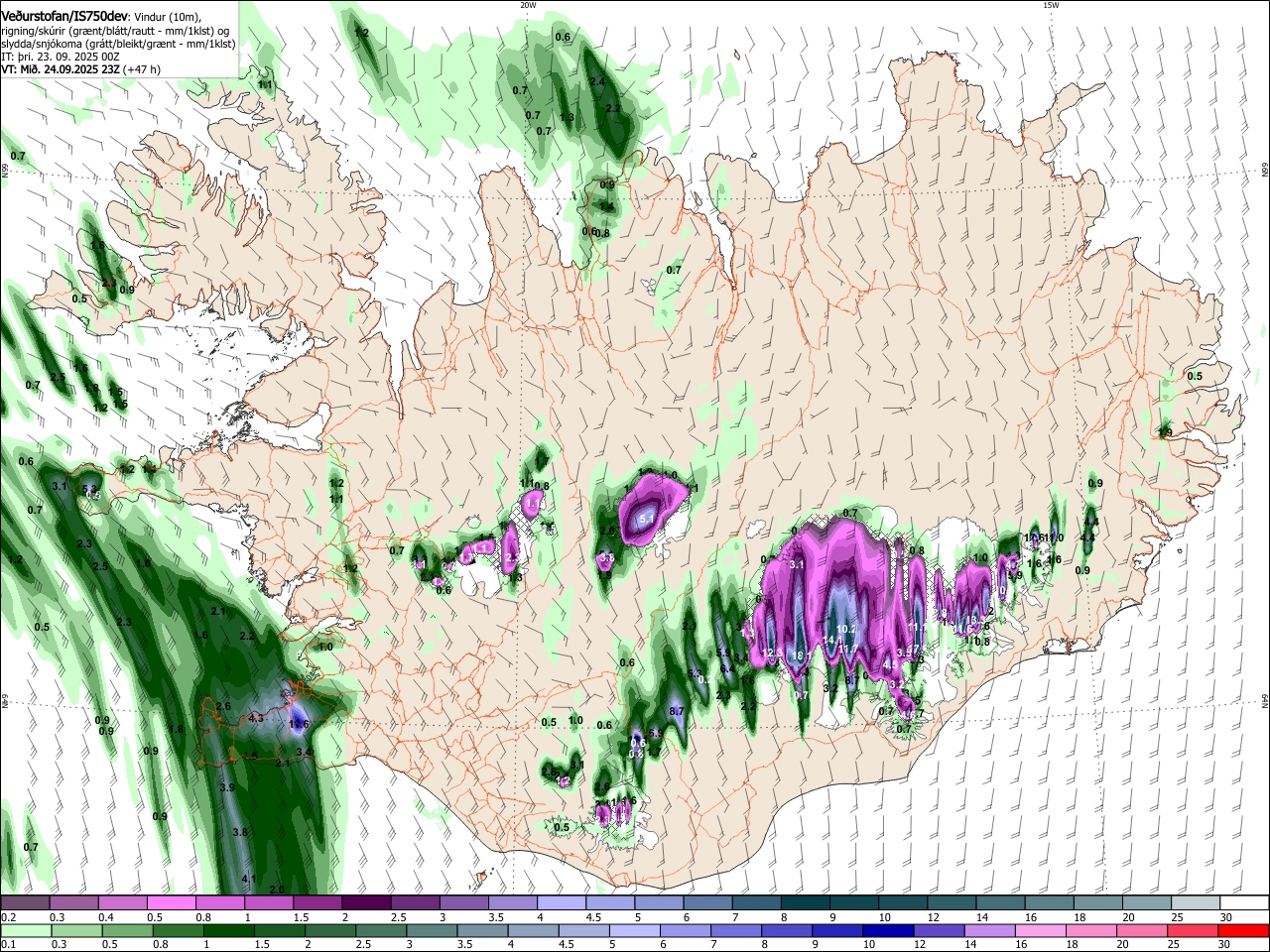The width and height of the screenshot is (1270, 952).
Task: Click the forecast offset '(+47 h)'
Action: (x=143, y=69)
